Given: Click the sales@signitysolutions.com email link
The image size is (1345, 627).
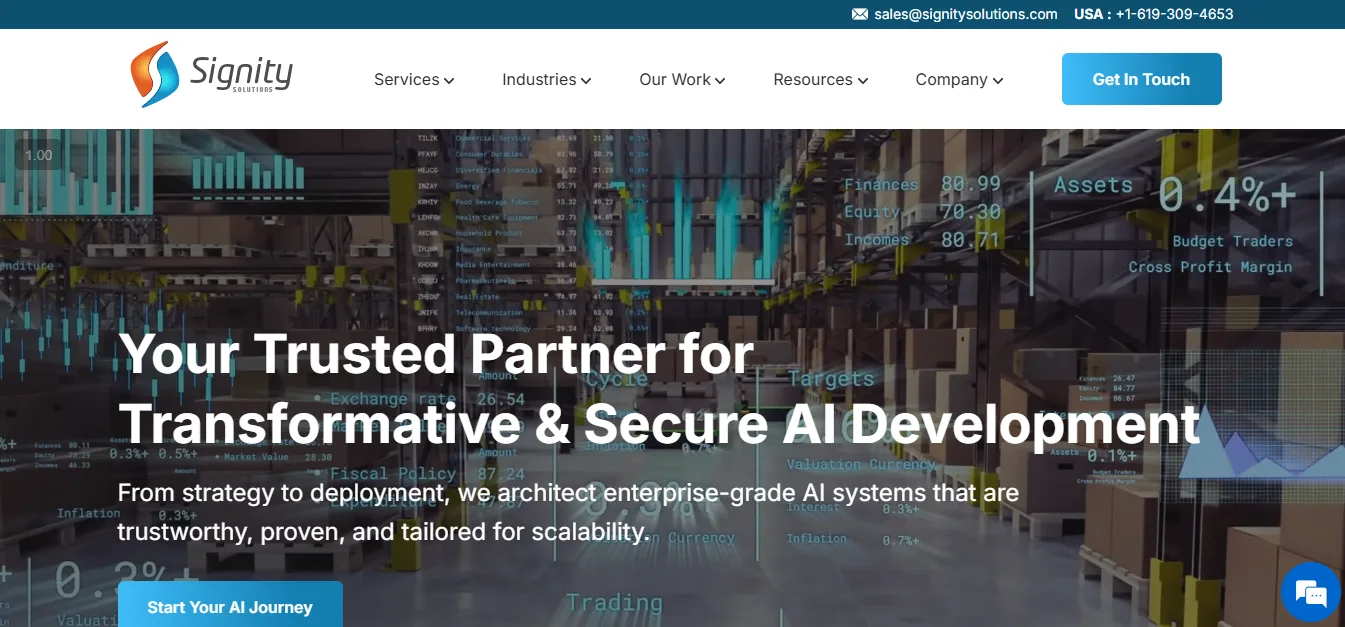Looking at the screenshot, I should 966,14.
